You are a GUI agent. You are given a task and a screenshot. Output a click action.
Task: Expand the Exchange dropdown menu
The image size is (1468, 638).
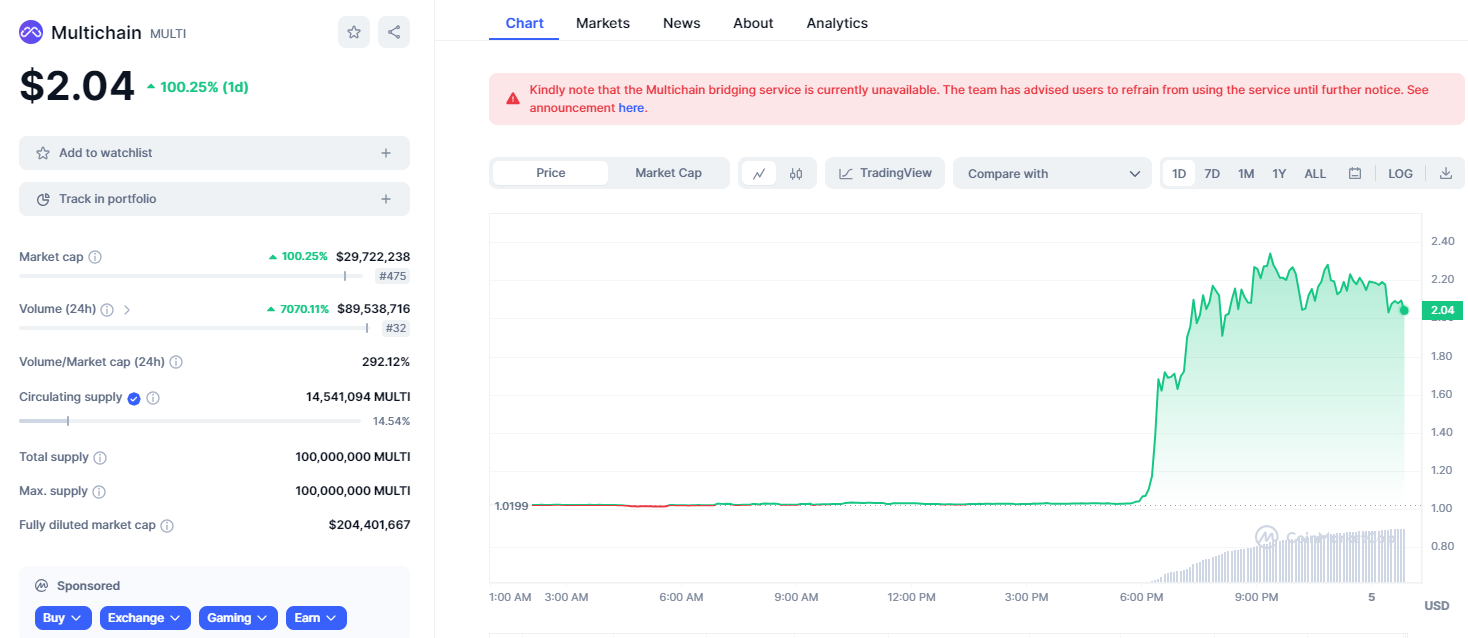point(145,618)
